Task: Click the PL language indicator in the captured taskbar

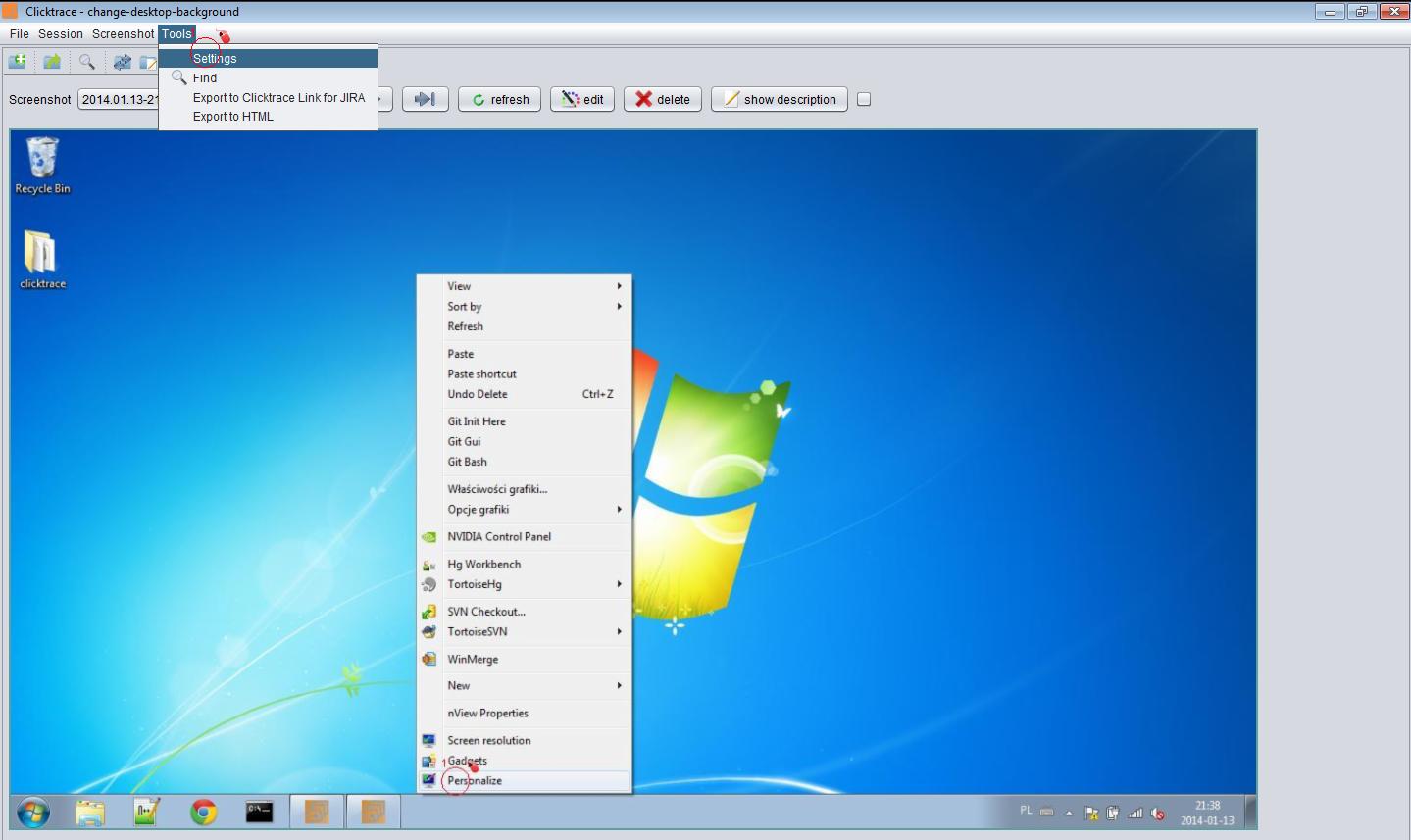Action: coord(1026,811)
